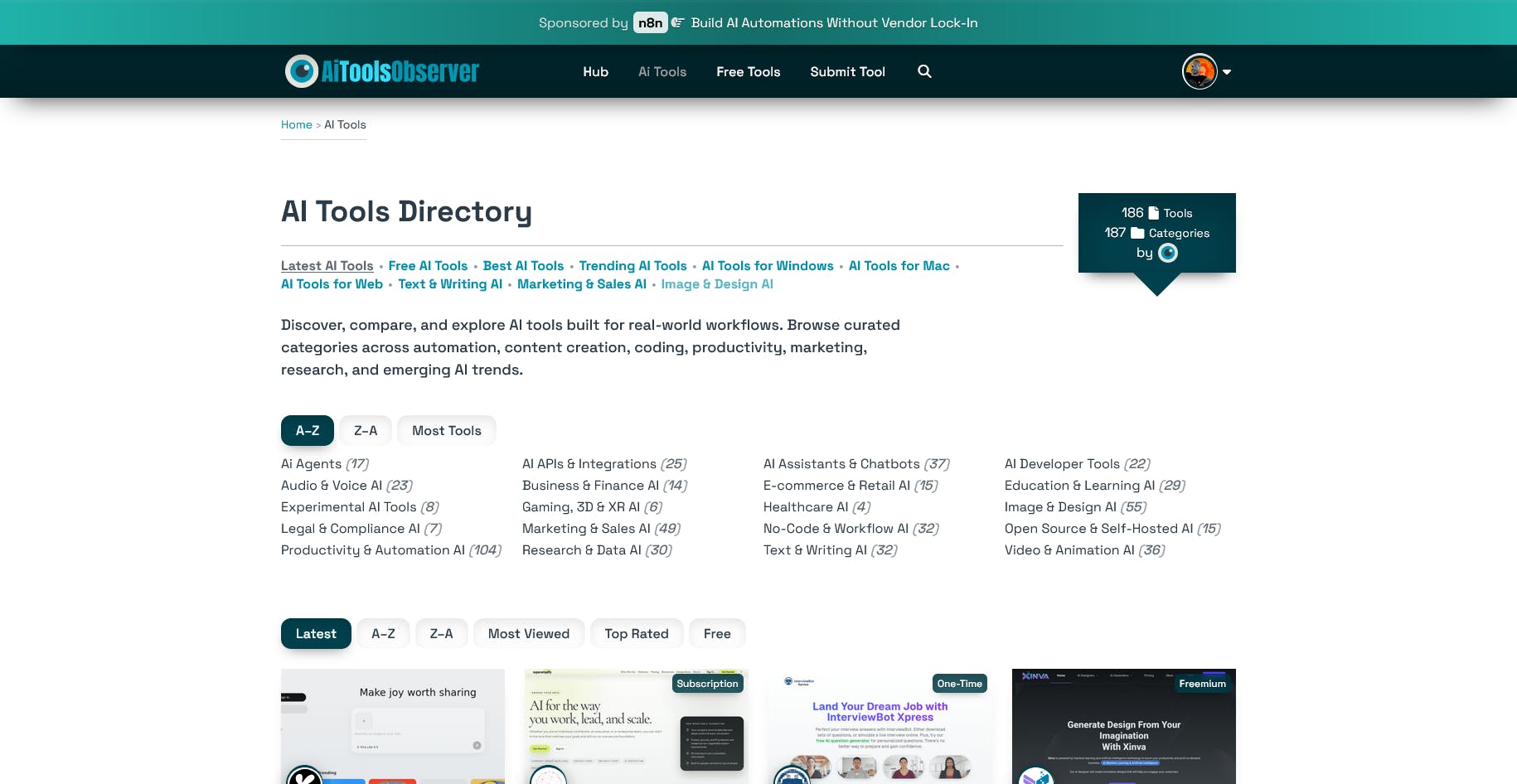Open Video & Animation AI category

click(1085, 550)
